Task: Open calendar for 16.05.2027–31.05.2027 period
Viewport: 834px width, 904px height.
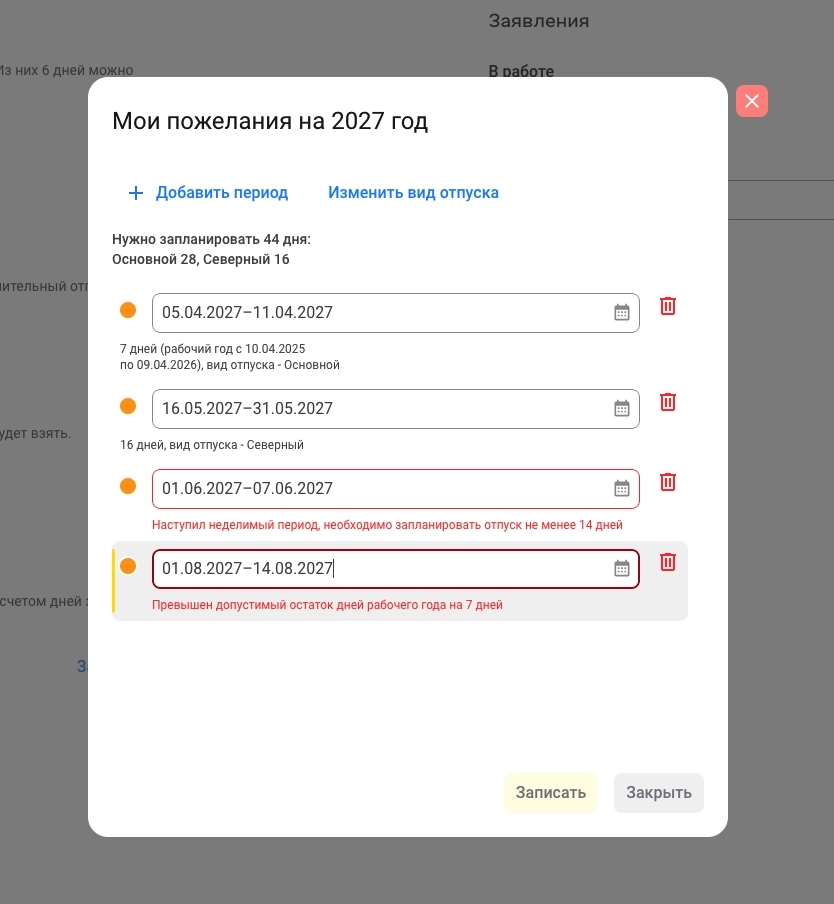Action: 621,409
